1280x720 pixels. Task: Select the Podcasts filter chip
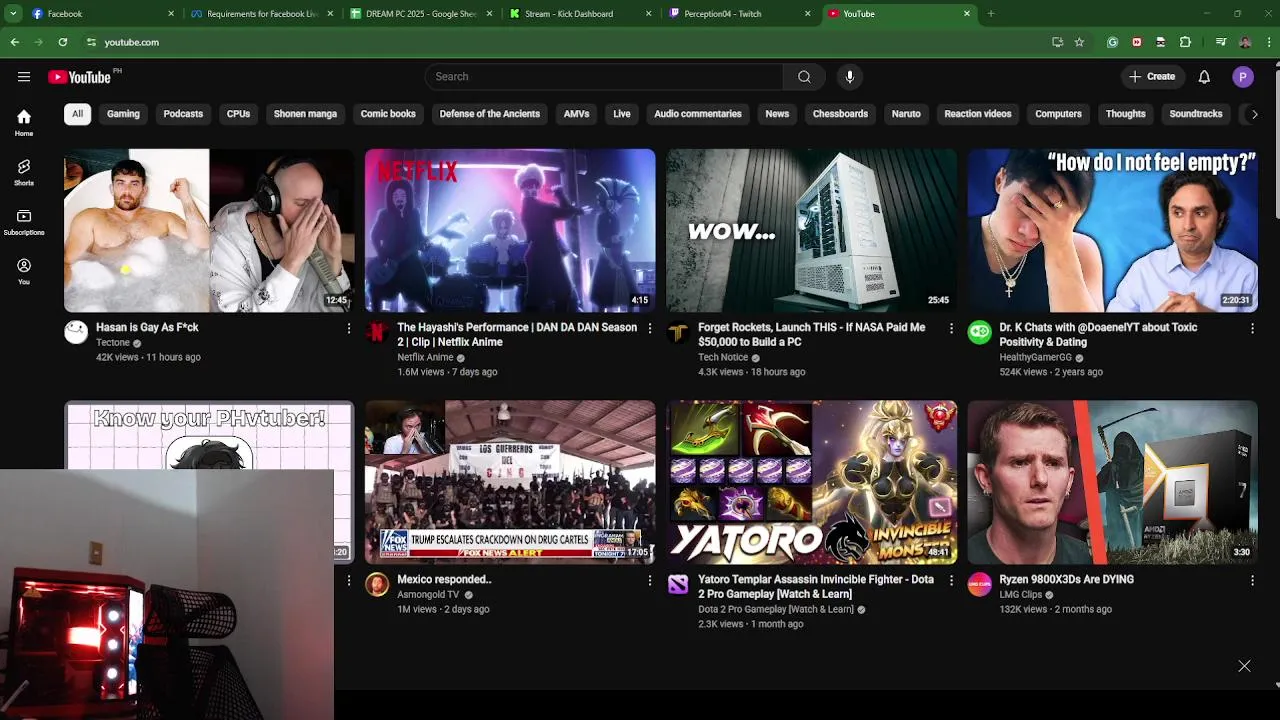click(183, 114)
